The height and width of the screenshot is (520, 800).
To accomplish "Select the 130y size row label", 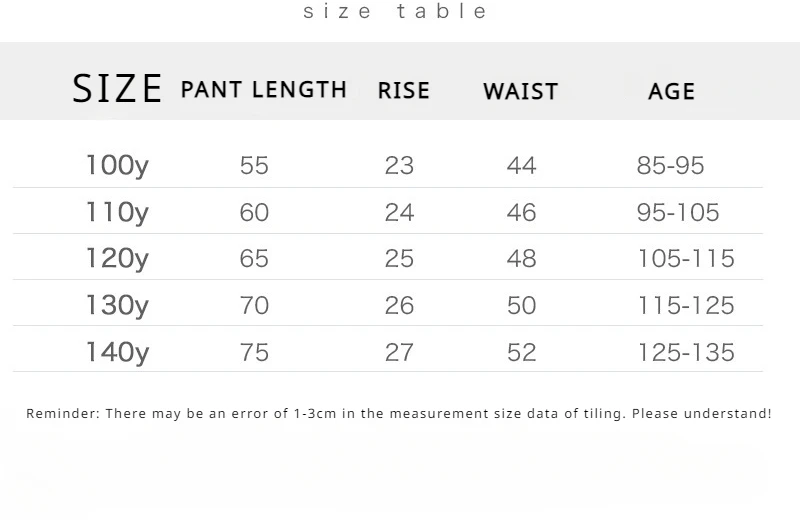I will 117,305.
